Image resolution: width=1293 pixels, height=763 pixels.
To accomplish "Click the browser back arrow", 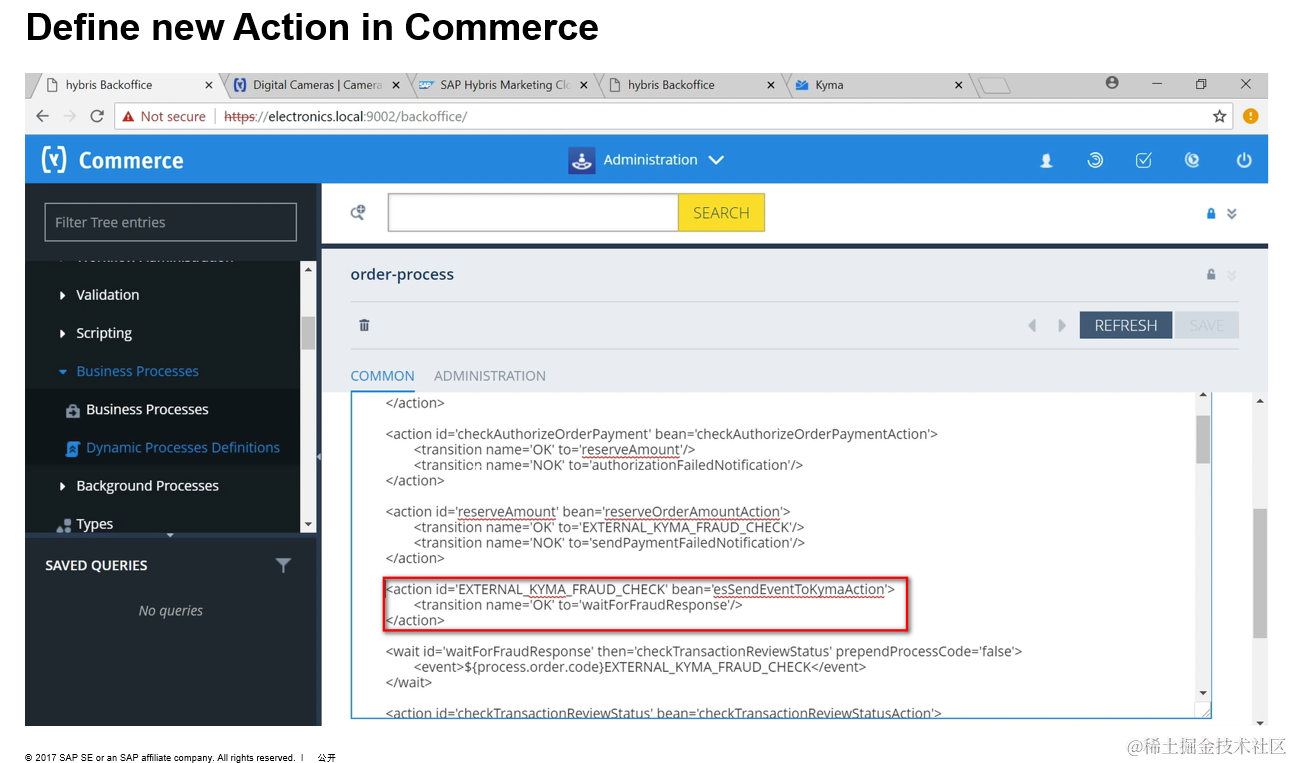I will (42, 116).
